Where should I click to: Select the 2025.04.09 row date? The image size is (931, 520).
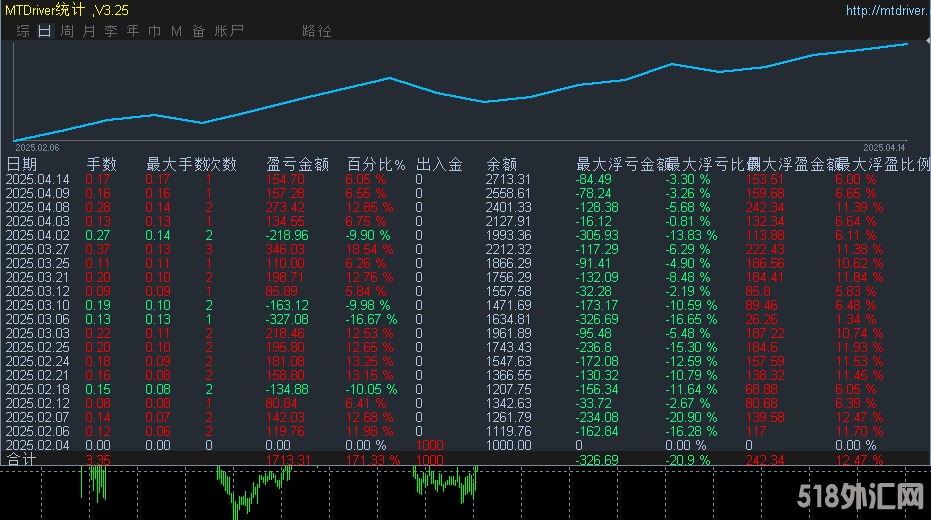point(37,194)
